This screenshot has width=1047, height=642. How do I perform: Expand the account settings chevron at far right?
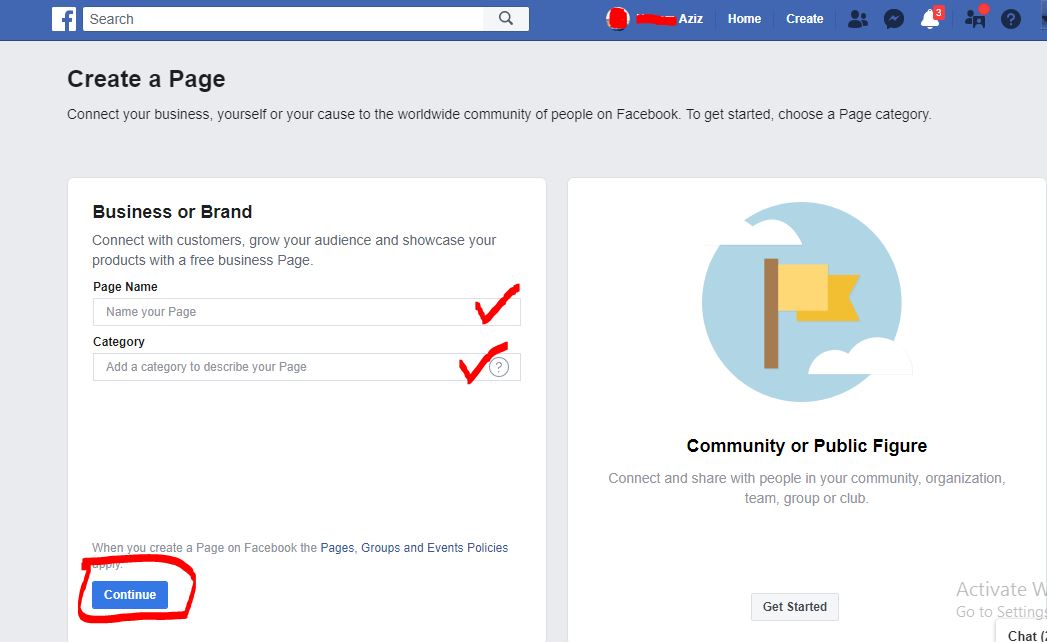[x=1042, y=19]
